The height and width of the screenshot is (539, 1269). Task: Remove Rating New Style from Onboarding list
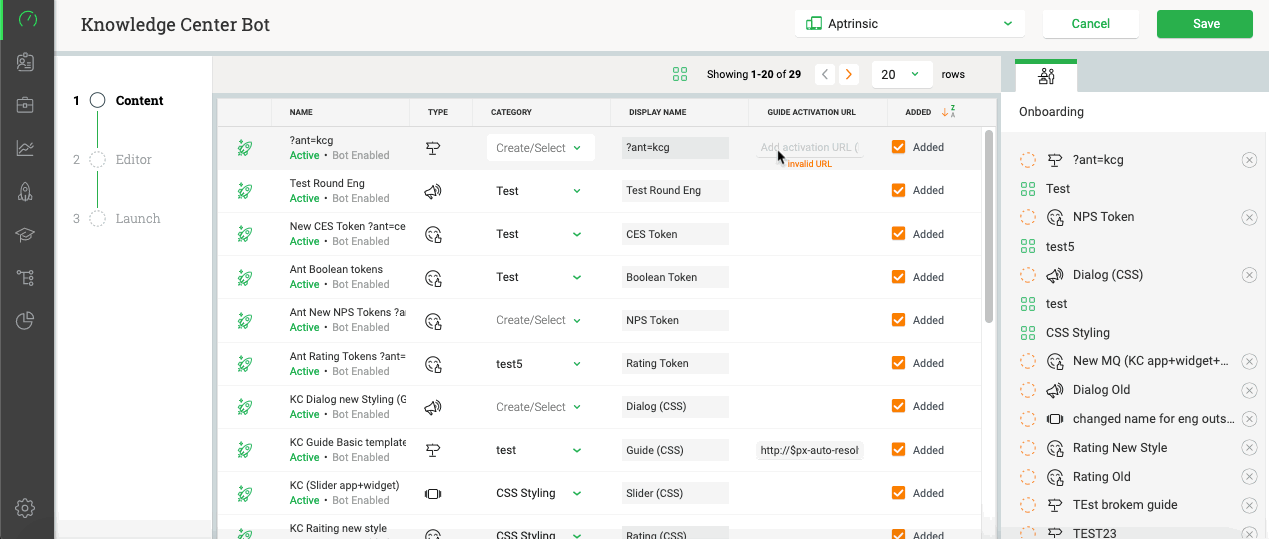click(1249, 448)
